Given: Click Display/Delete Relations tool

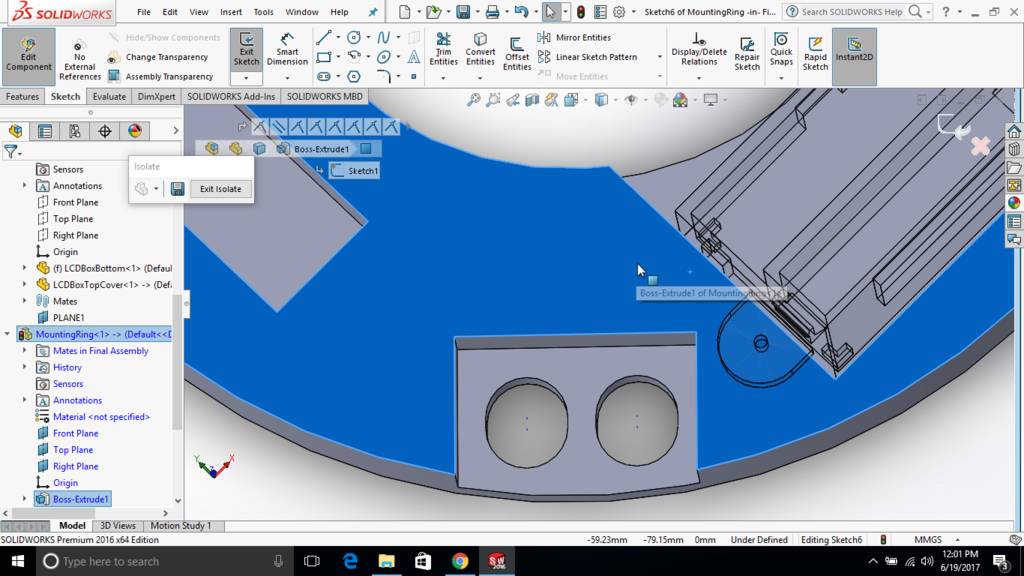Looking at the screenshot, I should (699, 50).
